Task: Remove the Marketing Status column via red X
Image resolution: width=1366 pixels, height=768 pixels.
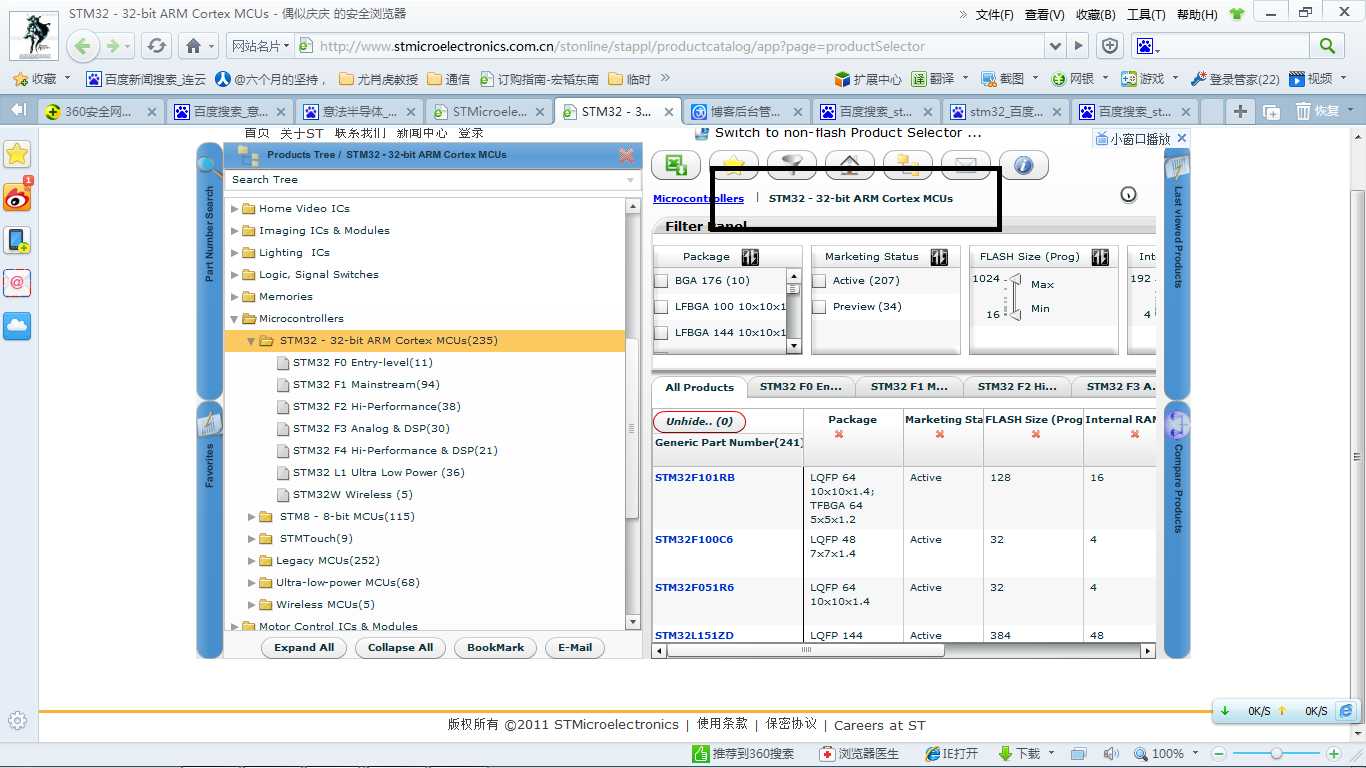Action: (x=939, y=434)
